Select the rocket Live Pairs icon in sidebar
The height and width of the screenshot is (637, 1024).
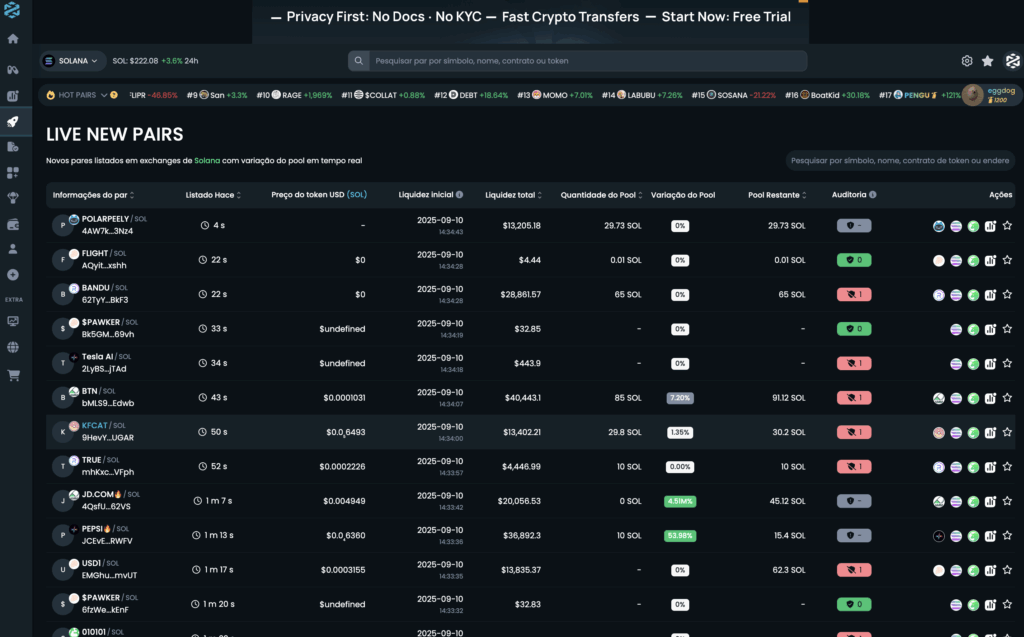click(x=14, y=122)
